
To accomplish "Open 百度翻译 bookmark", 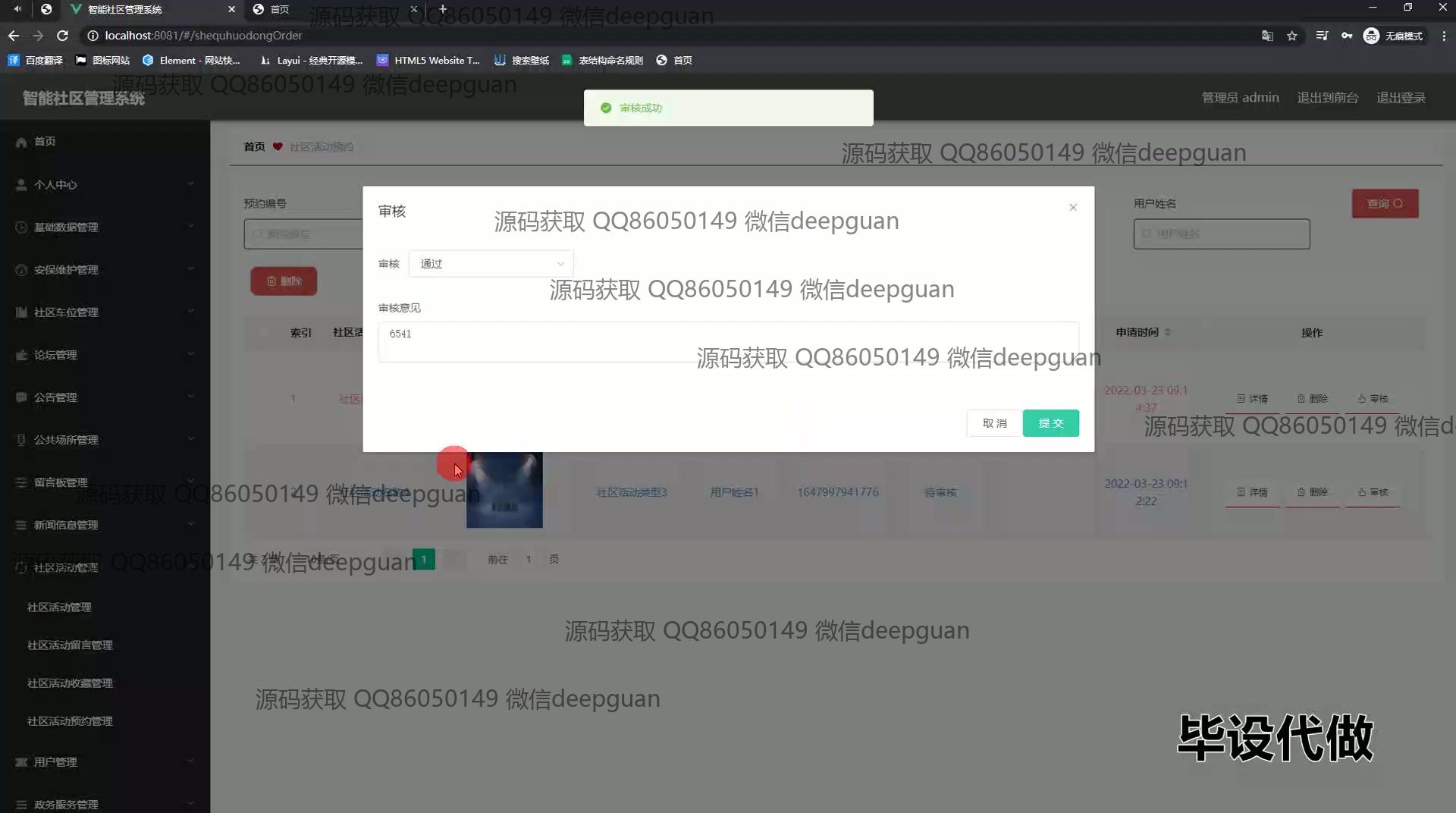I will pyautogui.click(x=36, y=60).
